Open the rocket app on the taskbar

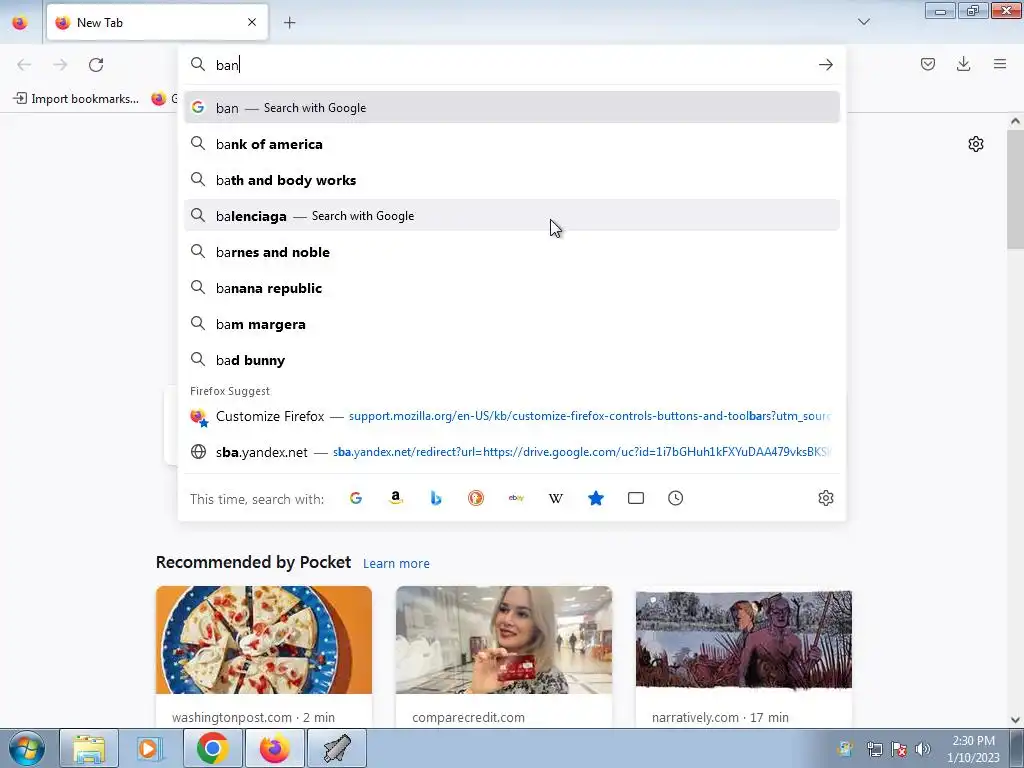point(336,748)
